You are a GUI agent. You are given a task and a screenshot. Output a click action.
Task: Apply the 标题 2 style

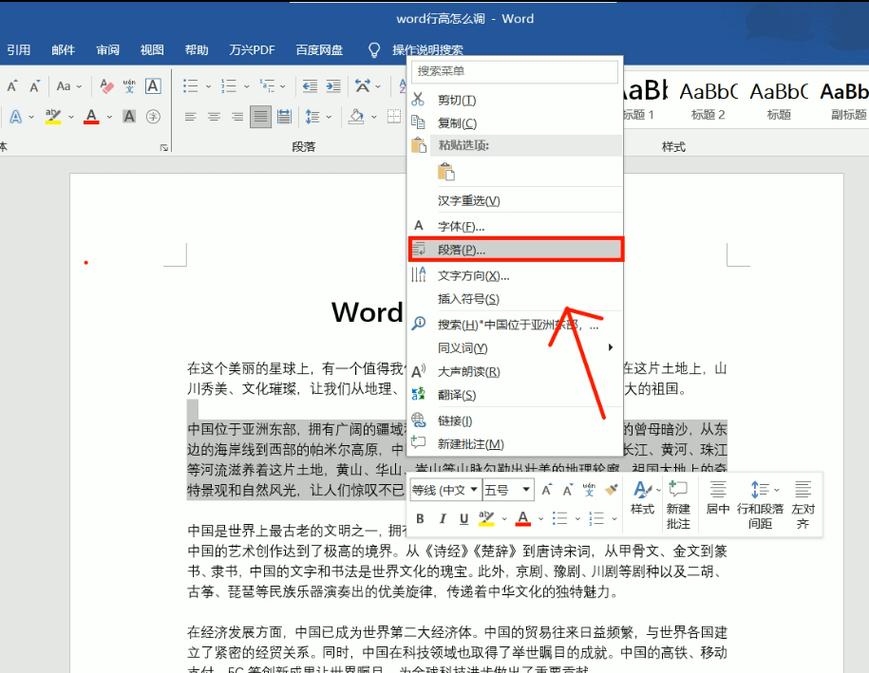708,101
